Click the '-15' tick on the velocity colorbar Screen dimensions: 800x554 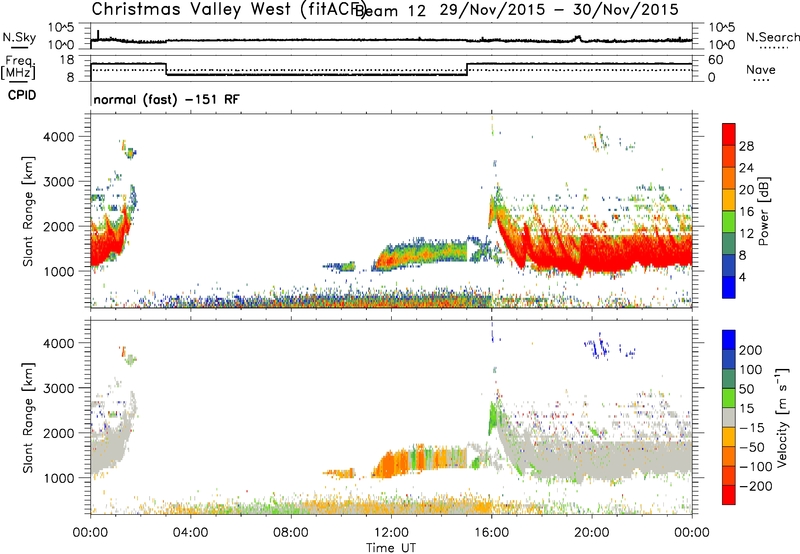click(752, 428)
